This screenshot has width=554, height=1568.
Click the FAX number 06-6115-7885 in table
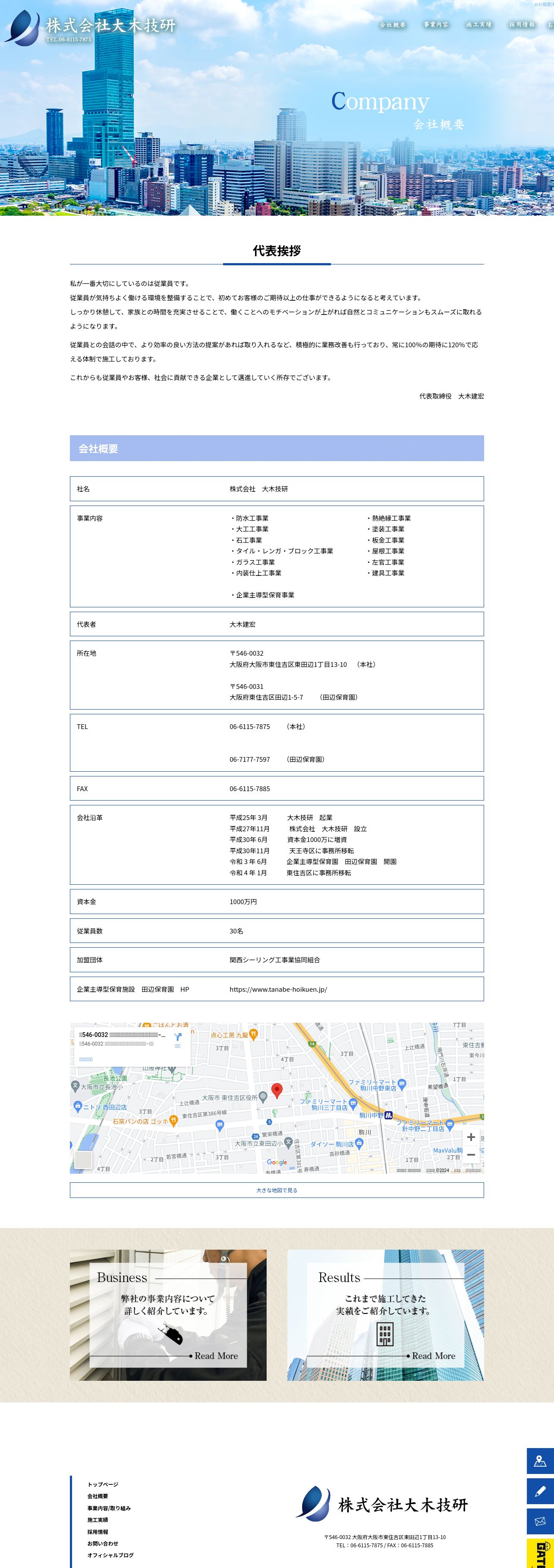pos(250,789)
